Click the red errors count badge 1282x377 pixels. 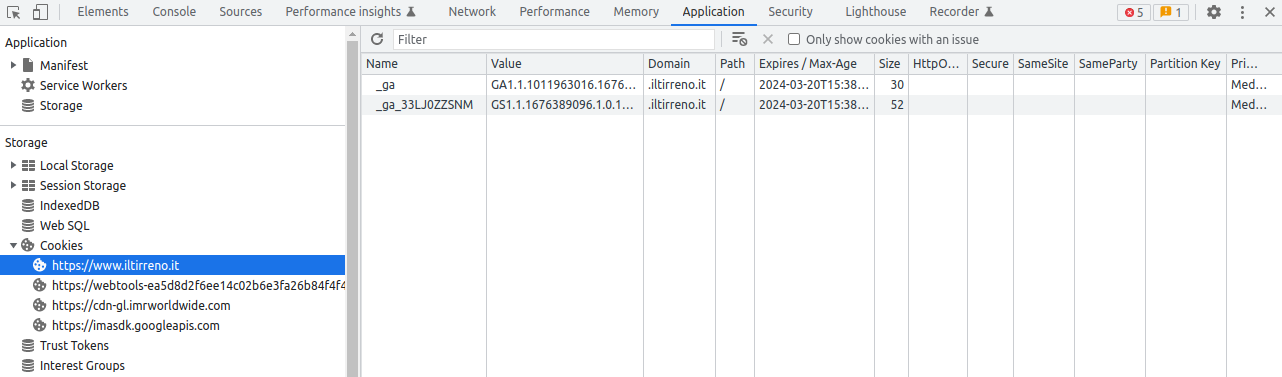coord(1133,12)
